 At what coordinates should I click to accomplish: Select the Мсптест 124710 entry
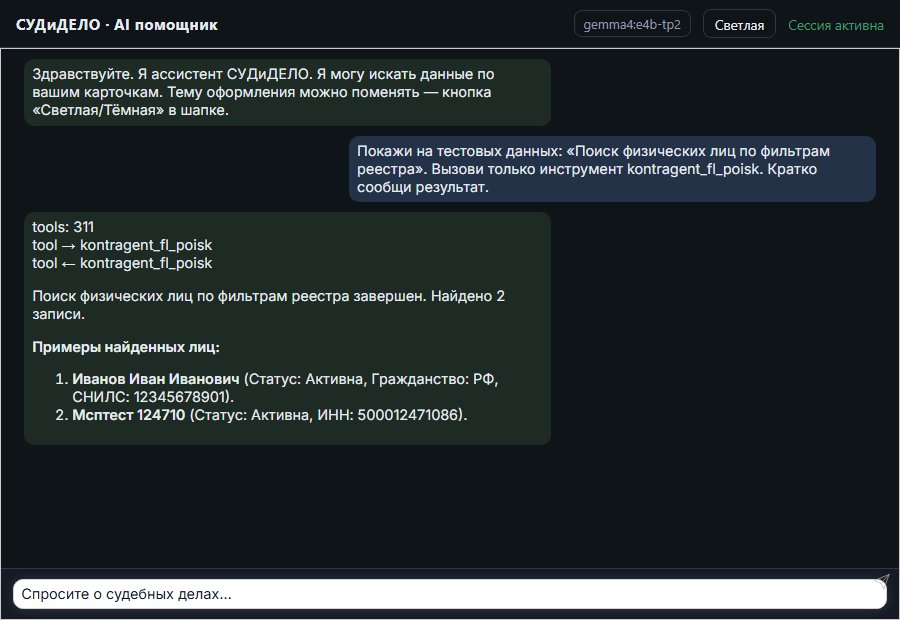(129, 414)
